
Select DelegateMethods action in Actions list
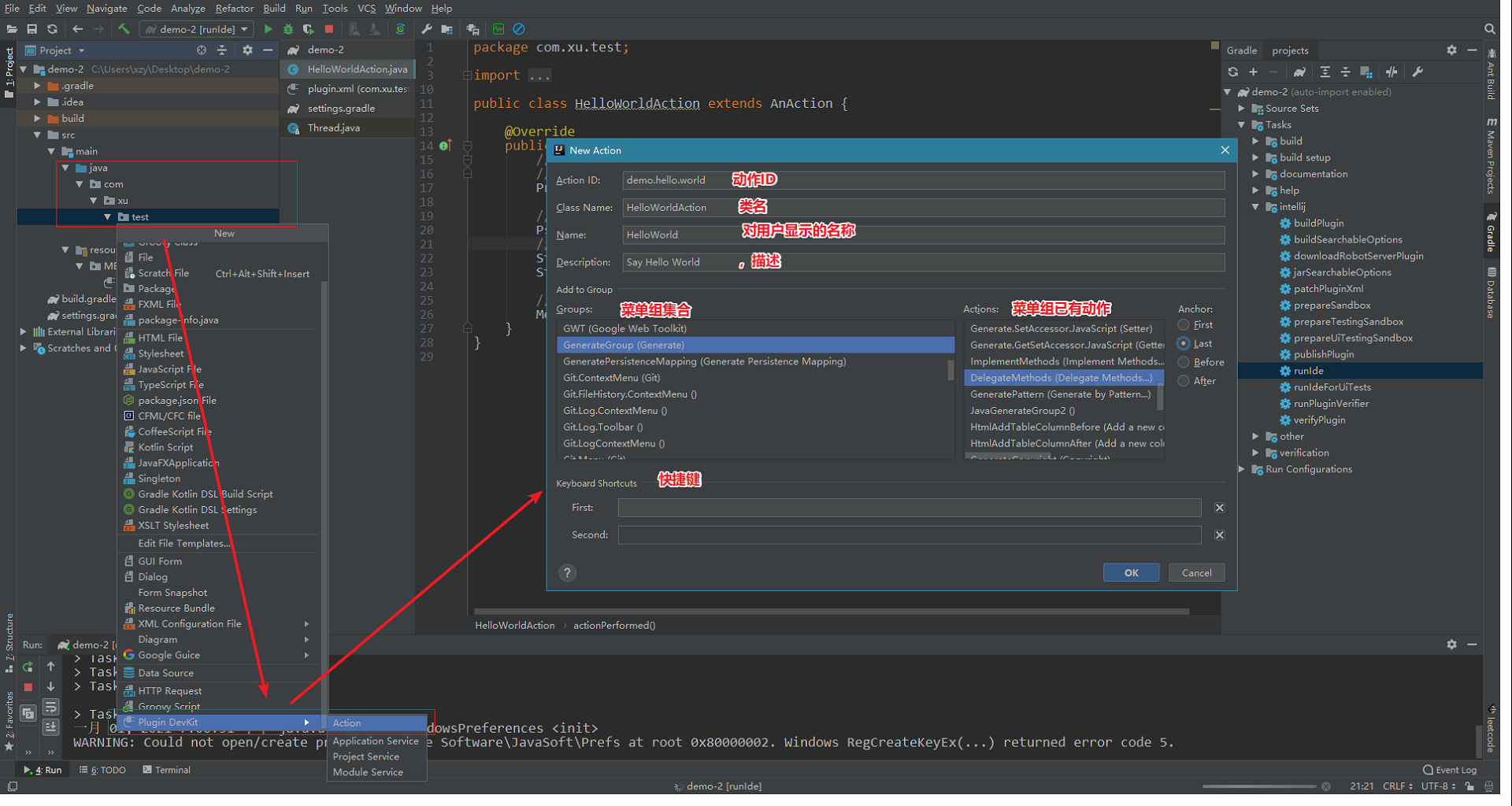tap(1062, 378)
